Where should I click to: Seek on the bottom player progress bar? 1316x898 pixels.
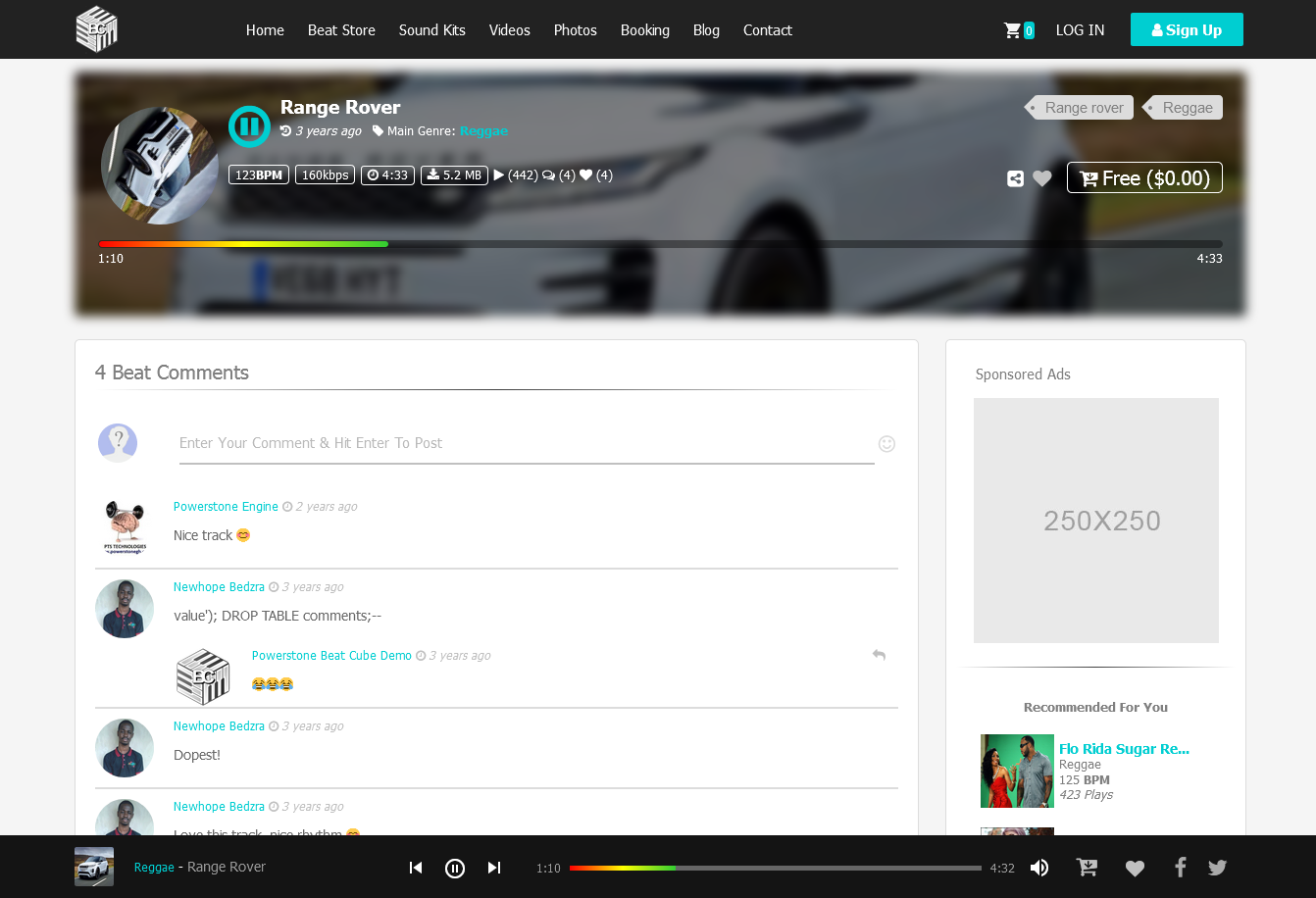[x=776, y=868]
